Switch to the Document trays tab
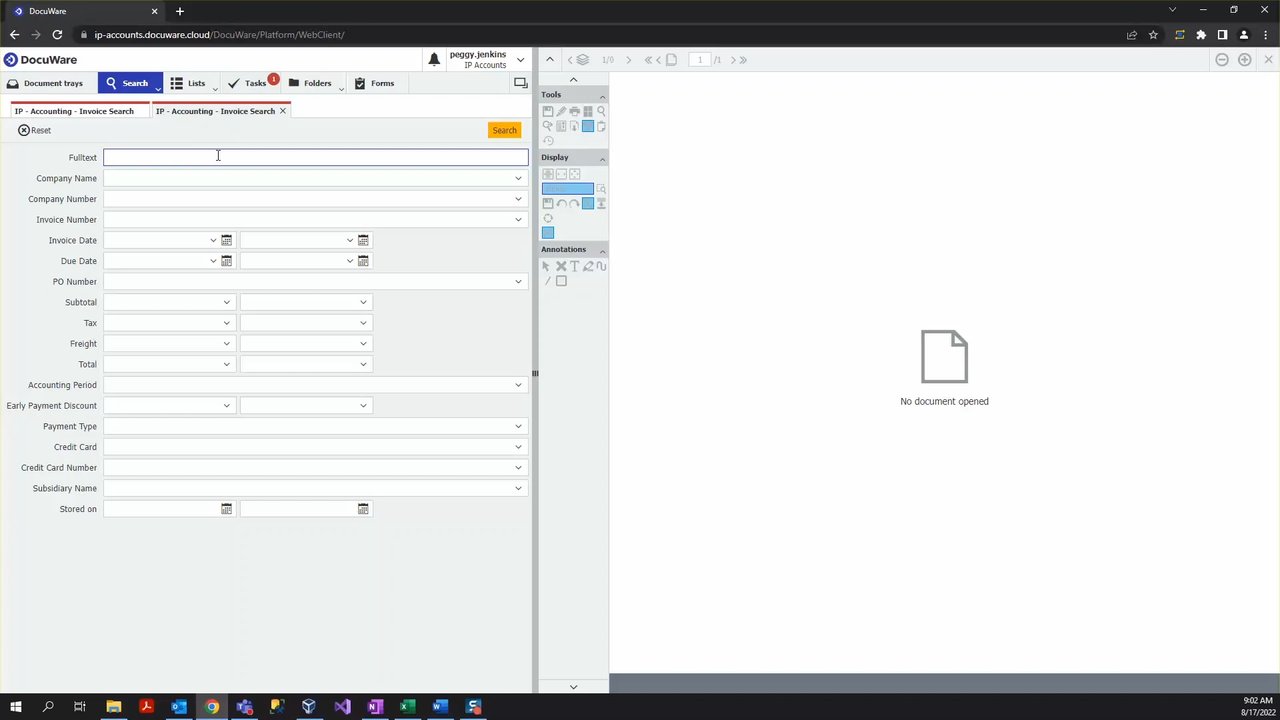This screenshot has width=1280, height=720. coord(45,83)
